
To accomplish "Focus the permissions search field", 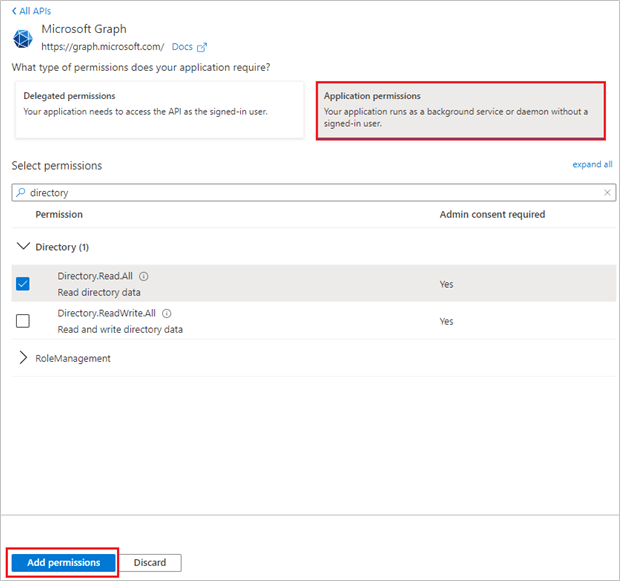I will (314, 193).
